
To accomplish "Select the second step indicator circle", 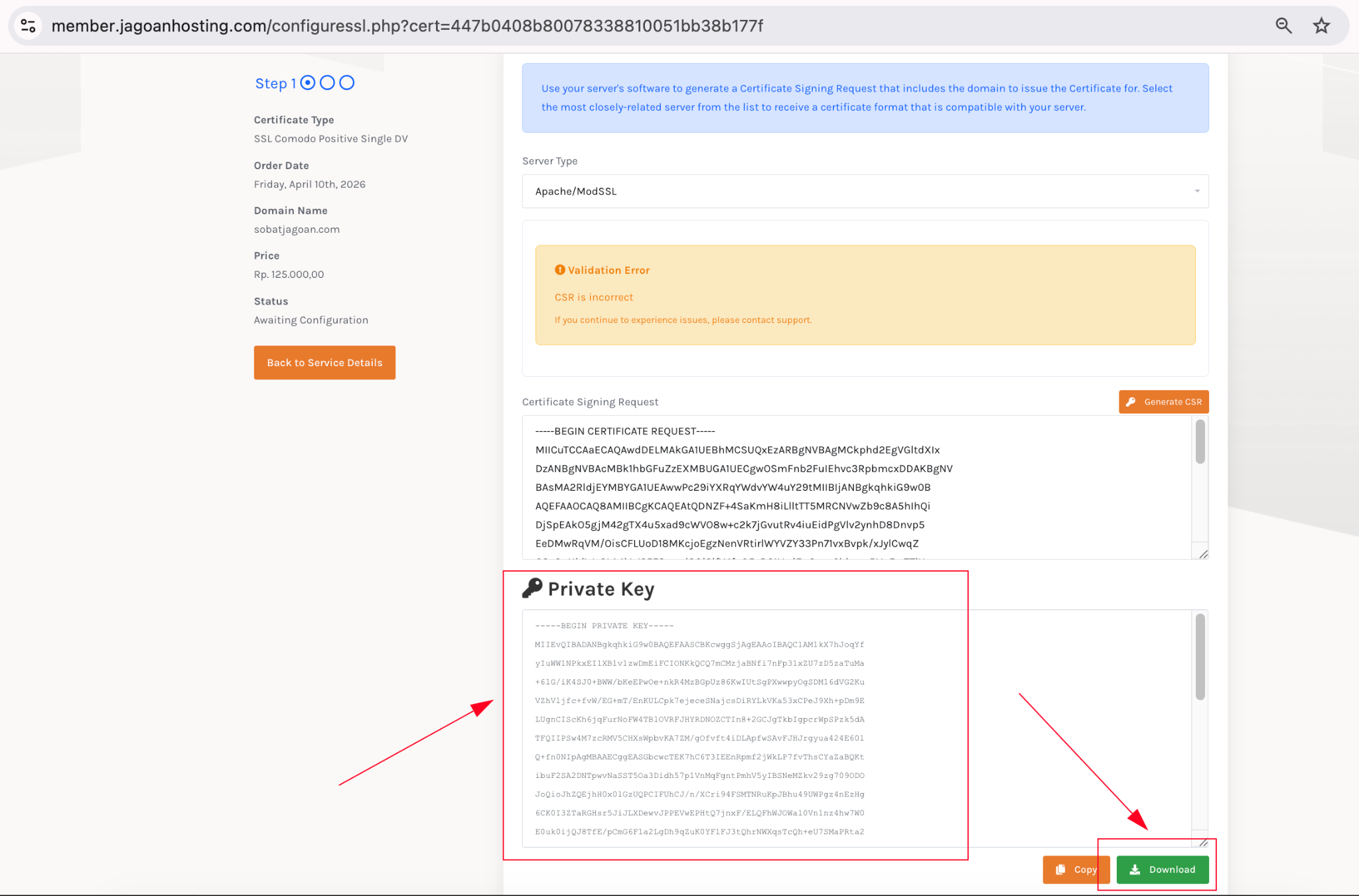I will (x=327, y=83).
